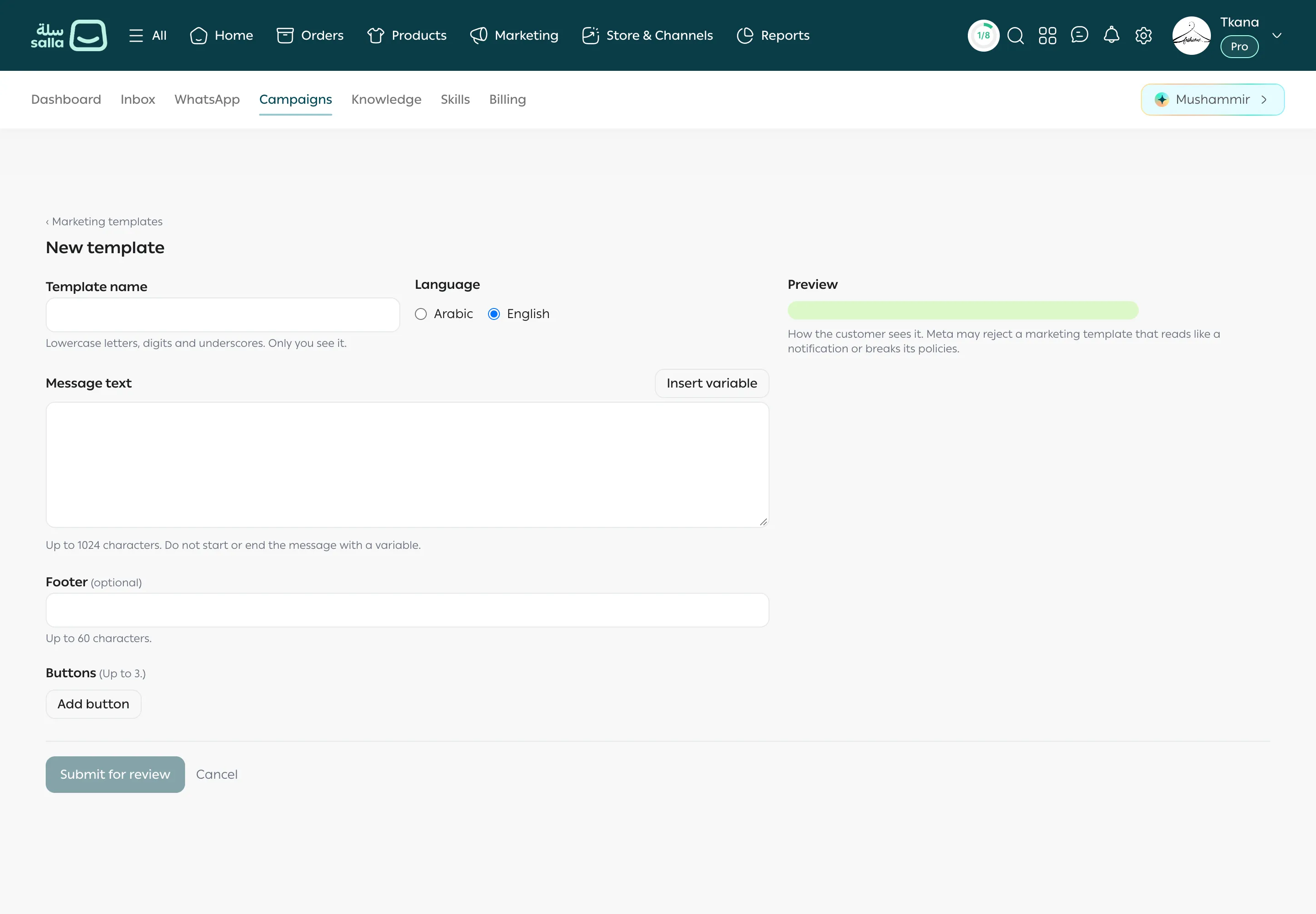1316x914 pixels.
Task: Open the apps grid icon
Action: coord(1047,36)
